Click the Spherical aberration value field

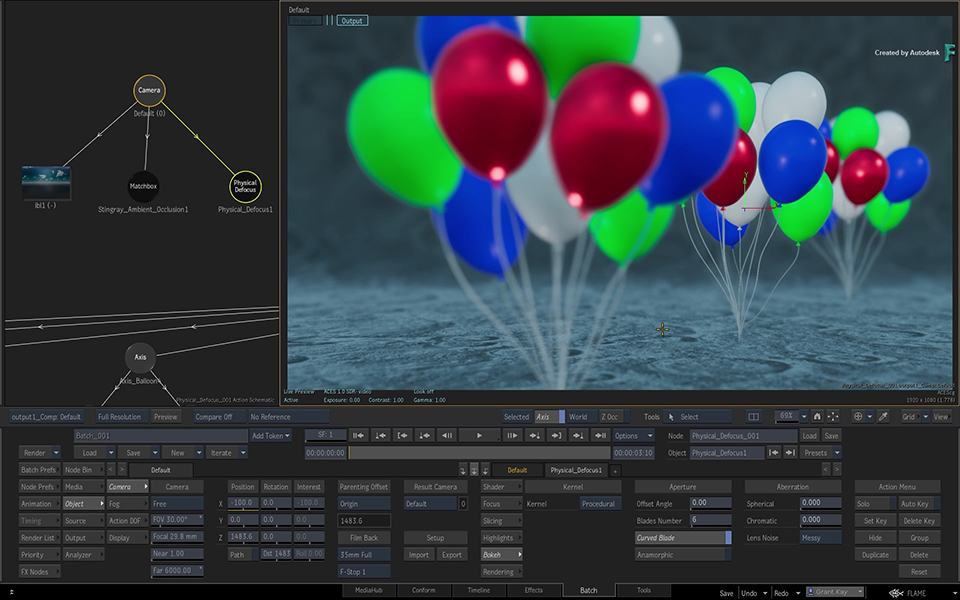click(x=820, y=503)
